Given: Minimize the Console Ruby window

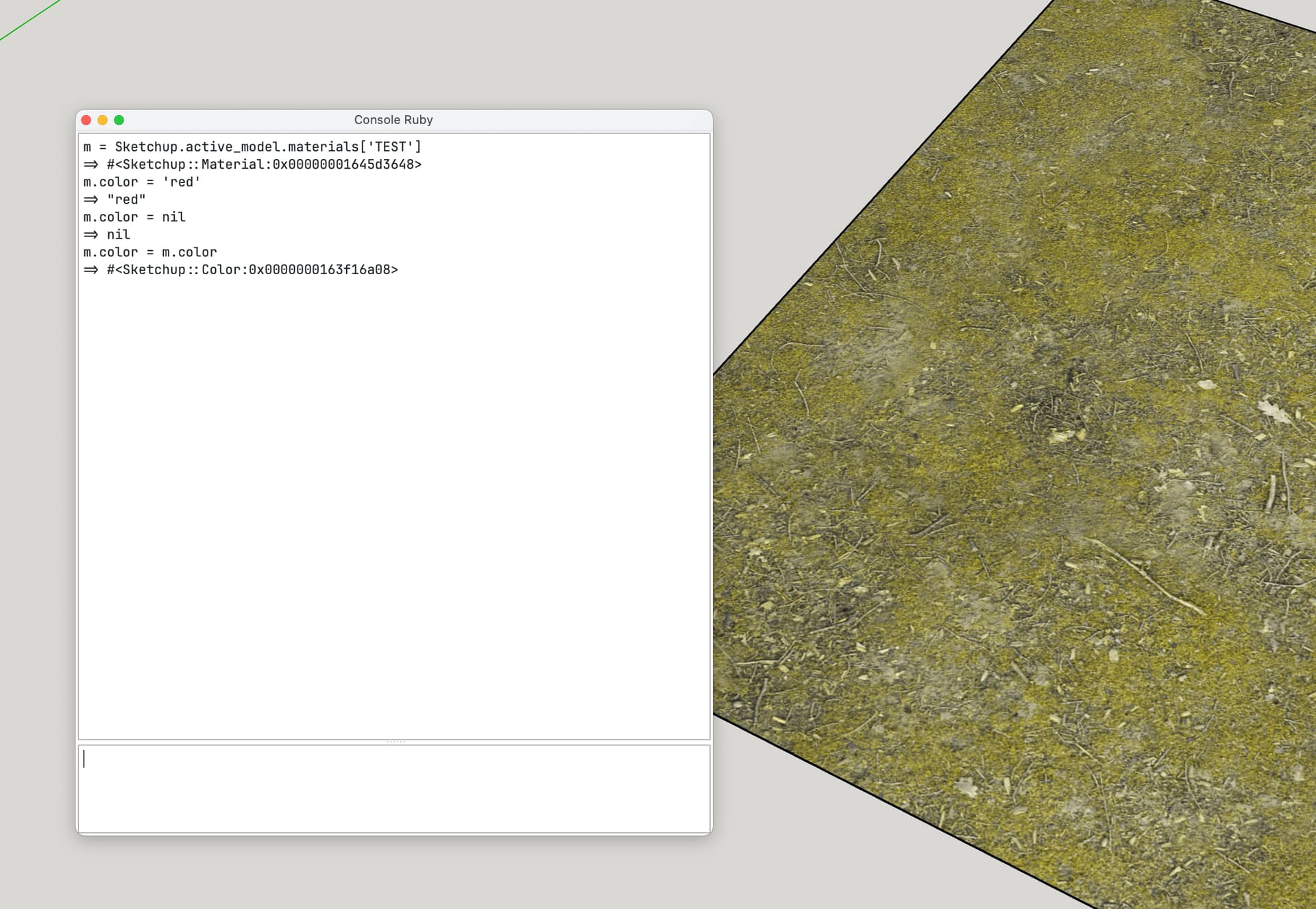Looking at the screenshot, I should (103, 120).
